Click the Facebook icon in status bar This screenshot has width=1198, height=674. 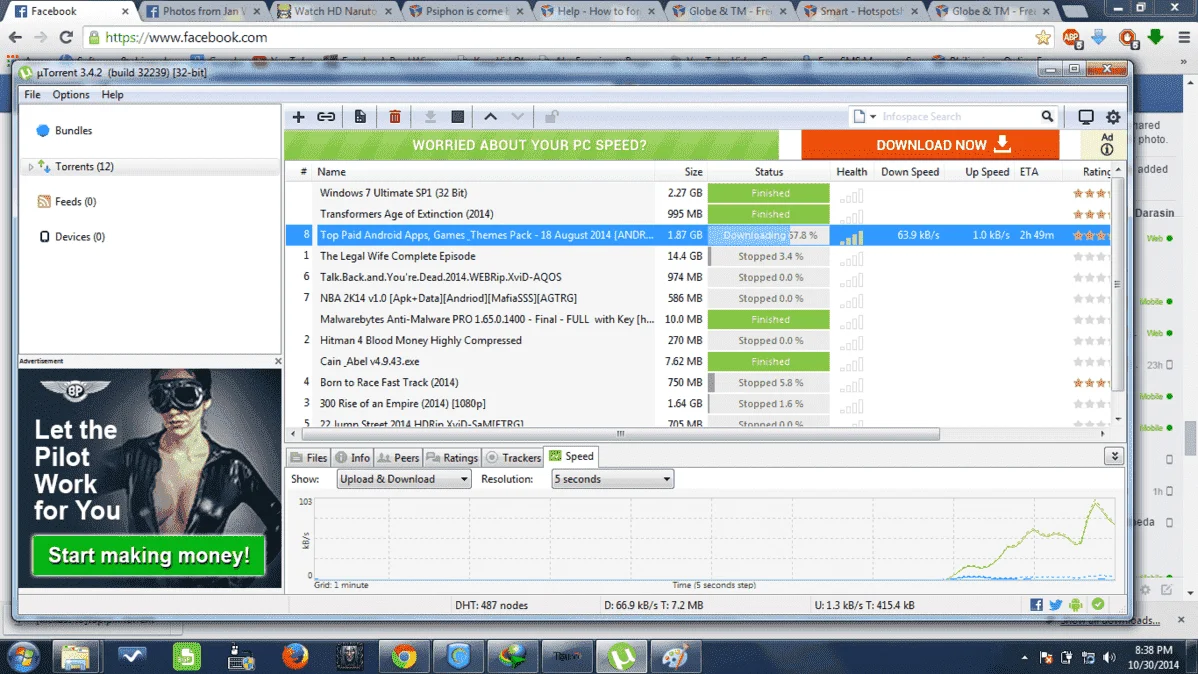point(1036,604)
